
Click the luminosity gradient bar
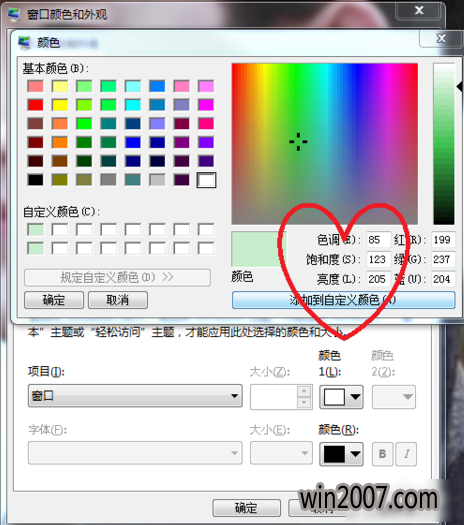coord(444,144)
